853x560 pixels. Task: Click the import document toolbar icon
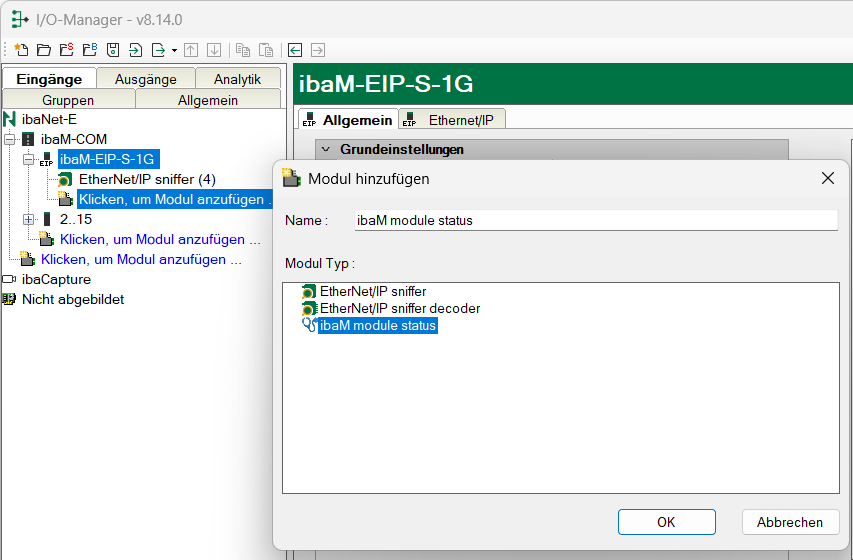point(135,50)
